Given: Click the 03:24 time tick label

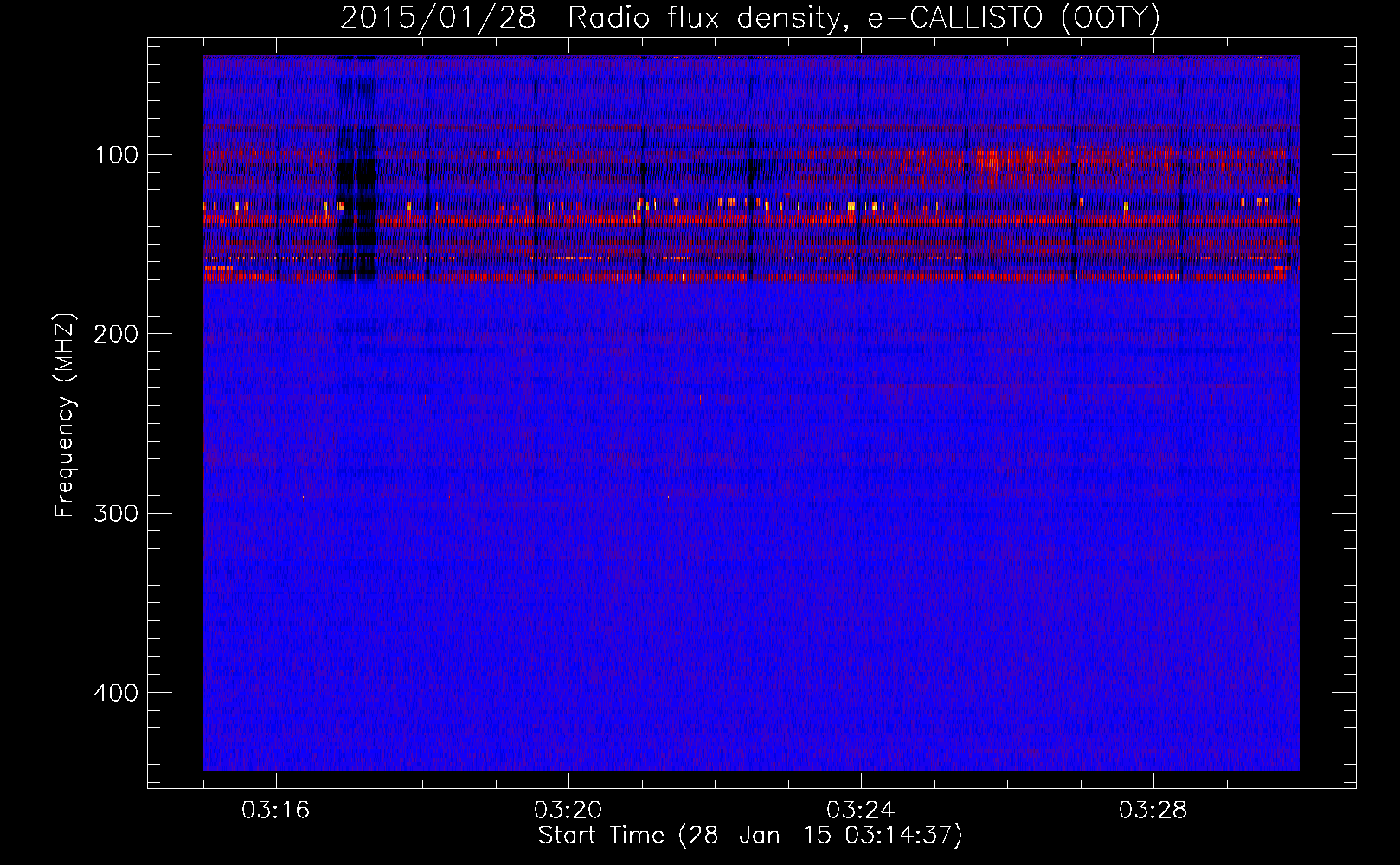Looking at the screenshot, I should 861,811.
